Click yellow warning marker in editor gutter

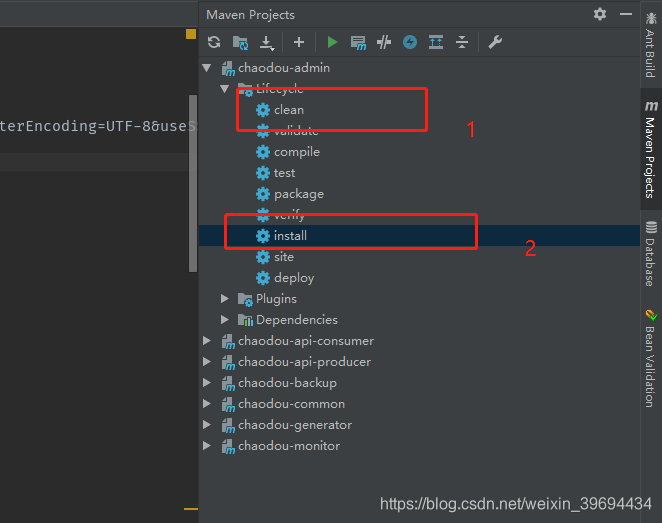[x=191, y=34]
